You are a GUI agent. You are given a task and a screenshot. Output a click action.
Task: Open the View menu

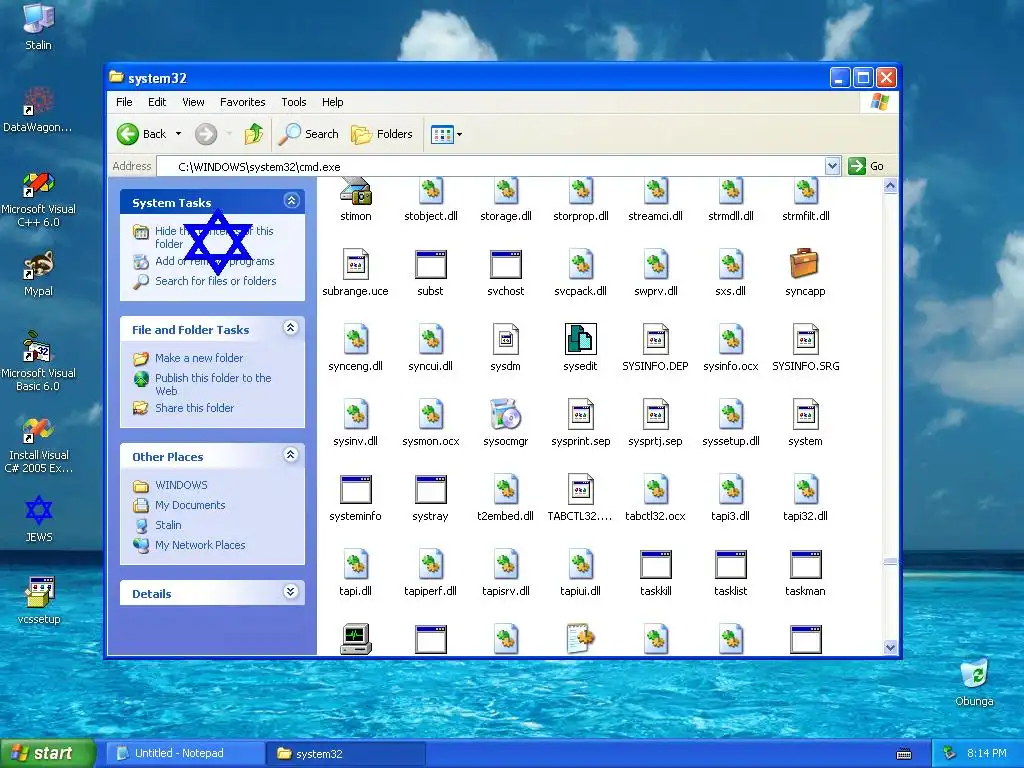193,102
